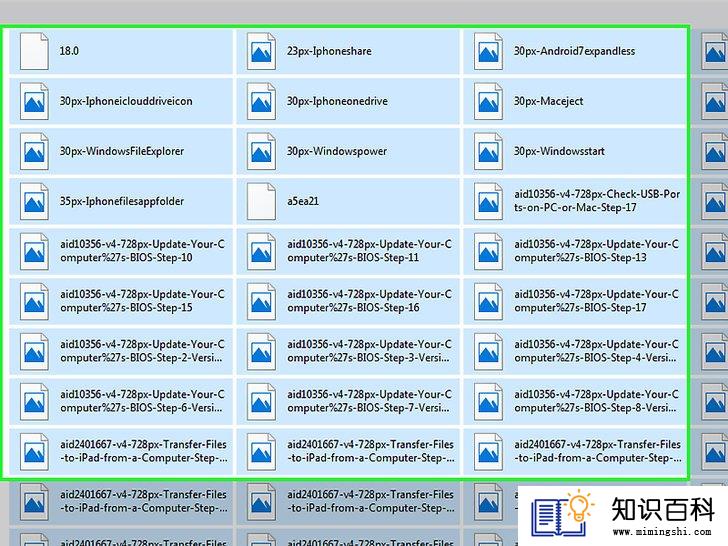Select the file name ending BIOS-Step-2-Versi...
The height and width of the screenshot is (546, 728).
(x=143, y=351)
